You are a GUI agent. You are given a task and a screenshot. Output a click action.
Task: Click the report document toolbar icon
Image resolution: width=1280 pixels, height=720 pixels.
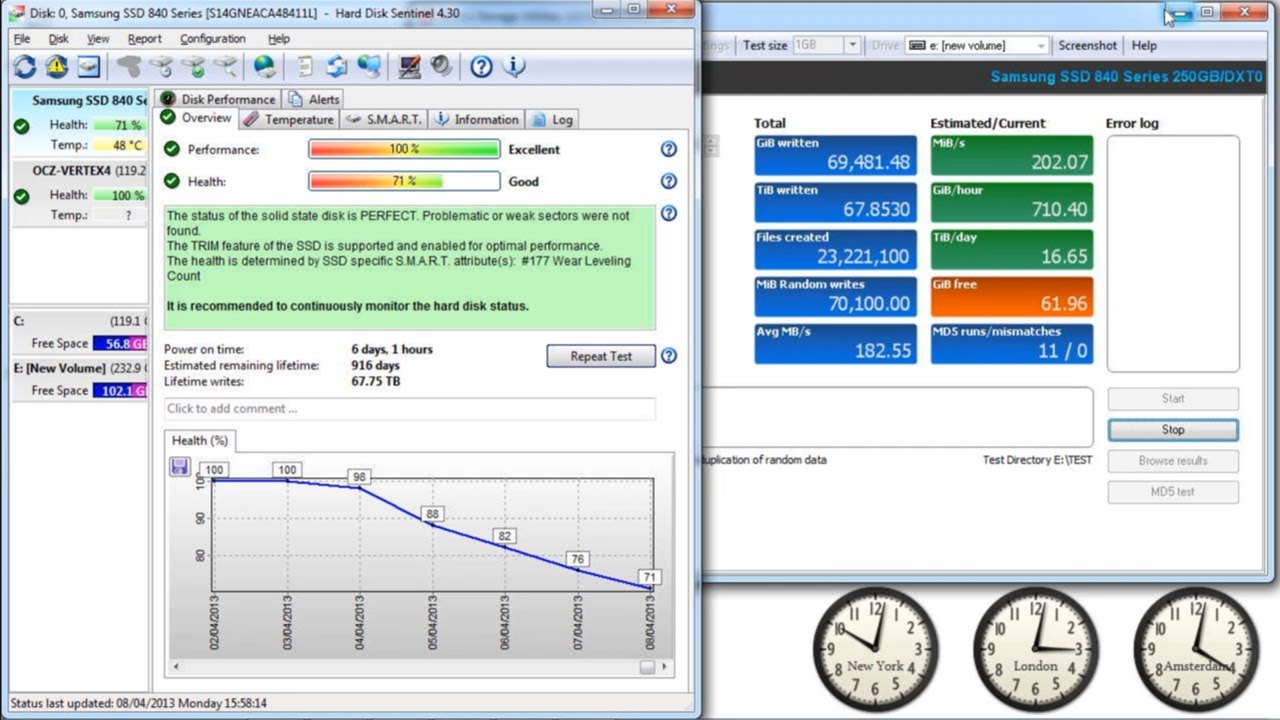pos(305,67)
